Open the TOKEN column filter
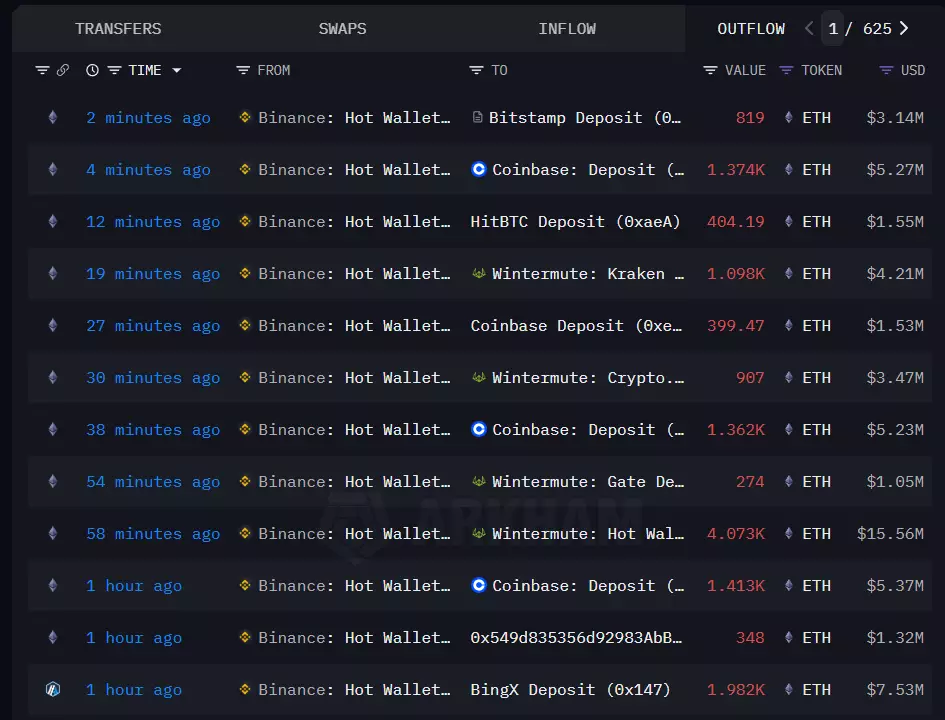Viewport: 945px width, 720px height. [786, 70]
